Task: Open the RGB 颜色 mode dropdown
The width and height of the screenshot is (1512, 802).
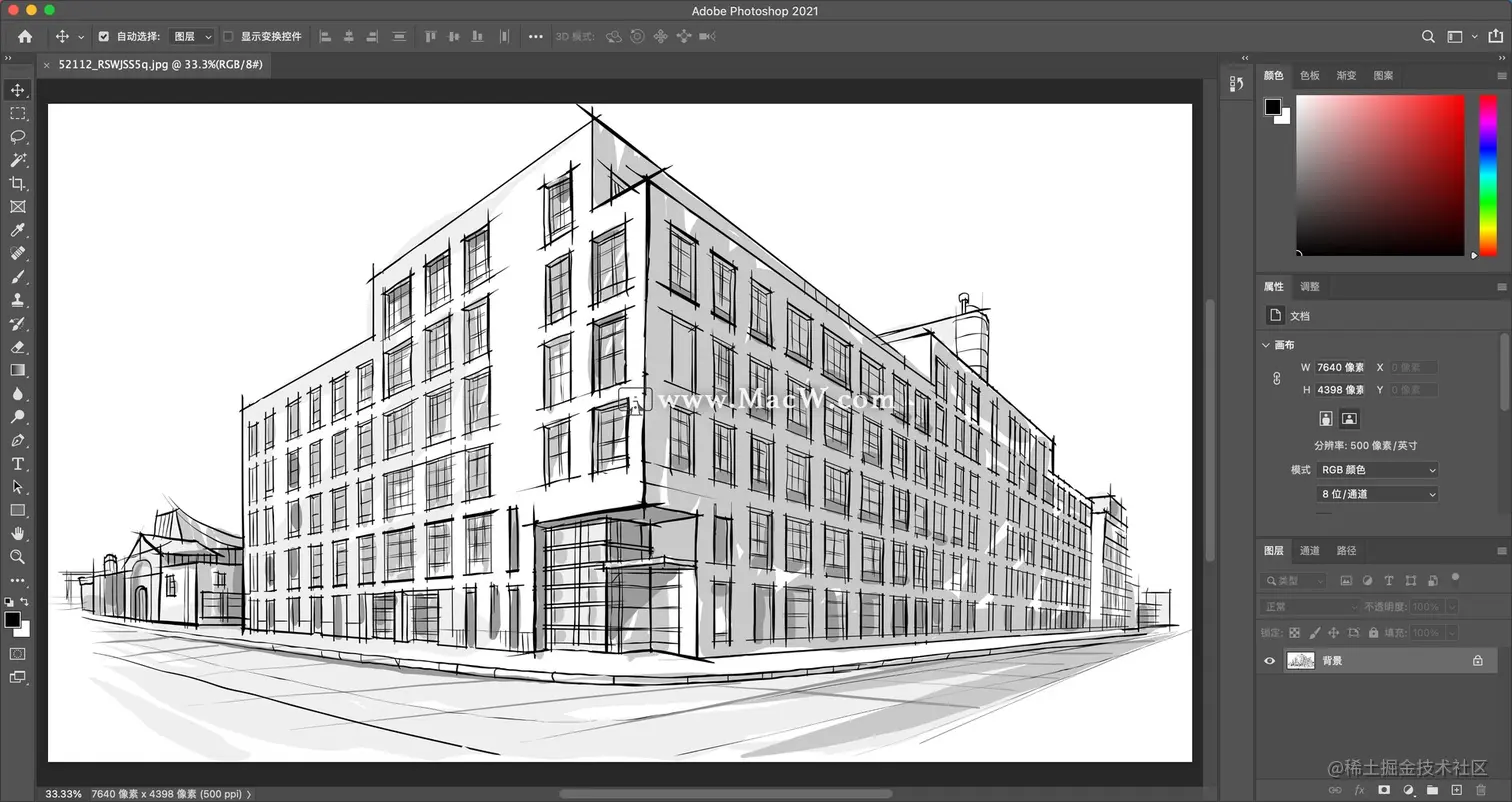Action: [x=1378, y=469]
